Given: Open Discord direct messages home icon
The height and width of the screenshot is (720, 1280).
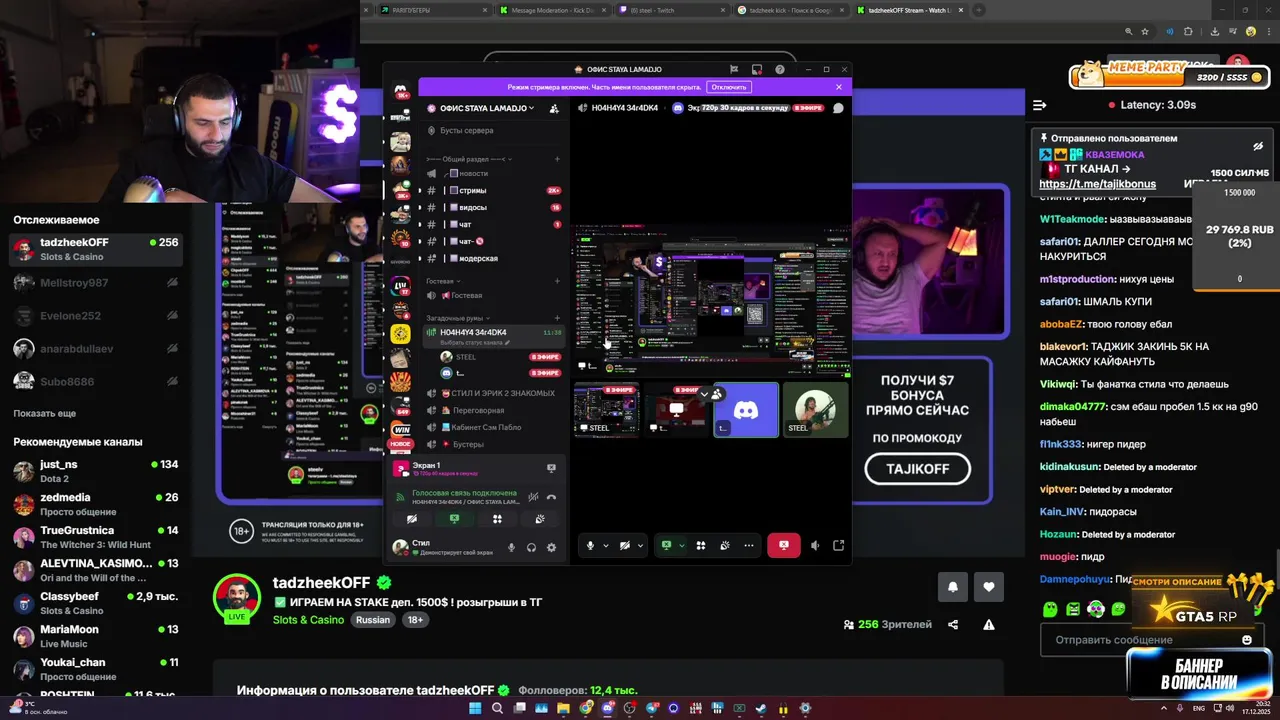Looking at the screenshot, I should click(400, 90).
